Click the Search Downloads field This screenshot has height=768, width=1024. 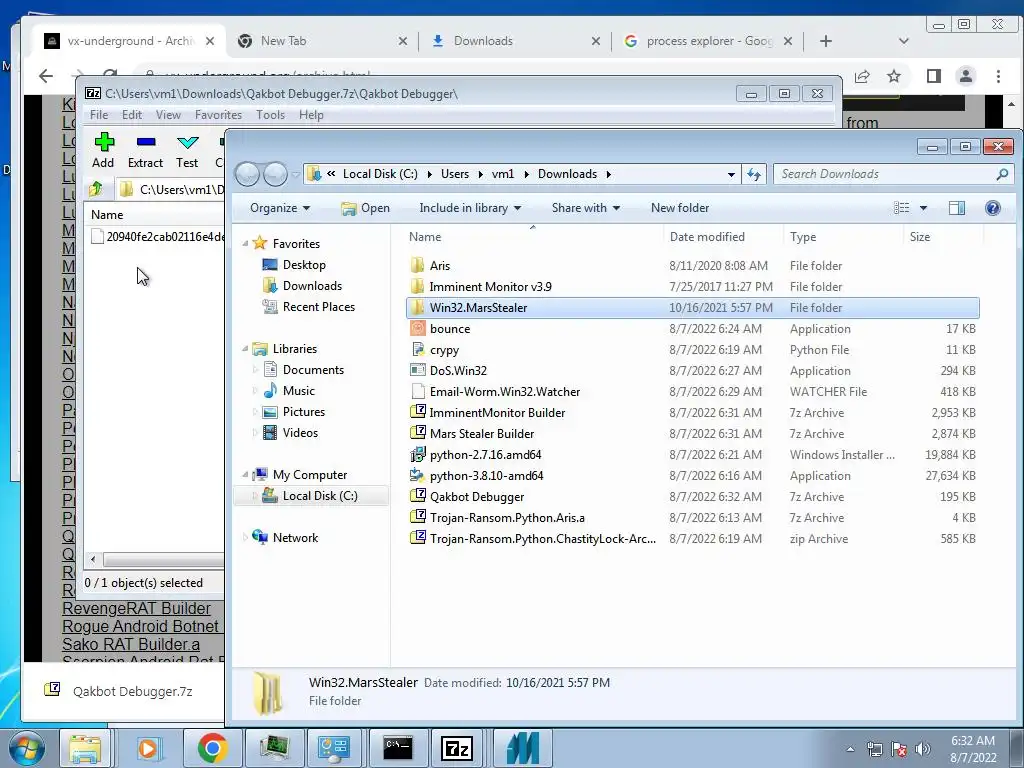coord(884,174)
